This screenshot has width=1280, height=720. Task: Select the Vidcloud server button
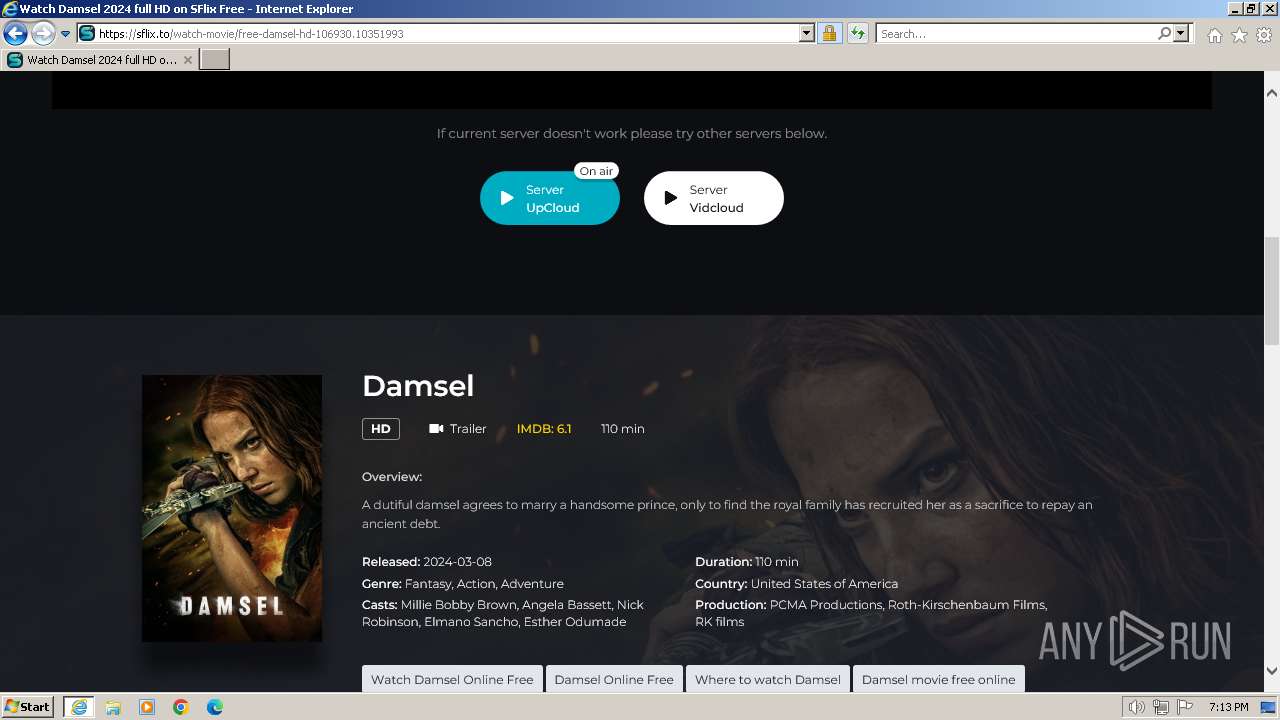click(714, 198)
